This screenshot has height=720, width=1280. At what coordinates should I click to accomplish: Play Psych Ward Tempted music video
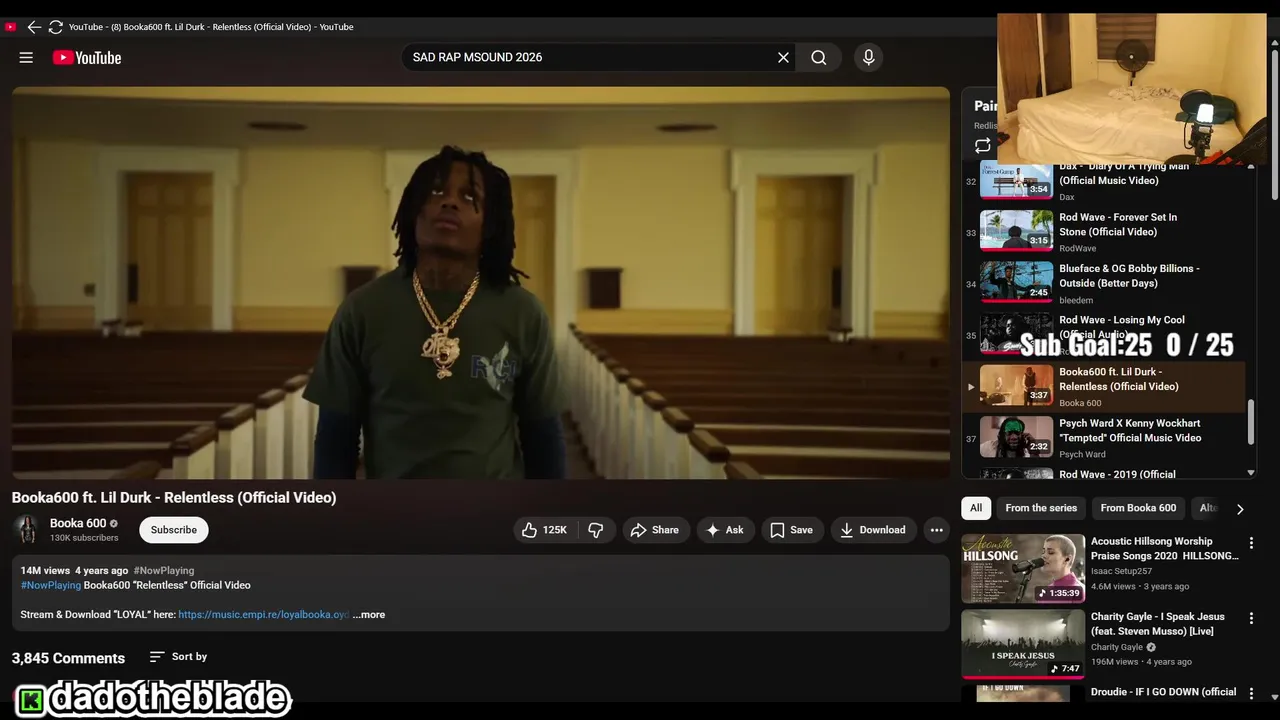point(1105,438)
